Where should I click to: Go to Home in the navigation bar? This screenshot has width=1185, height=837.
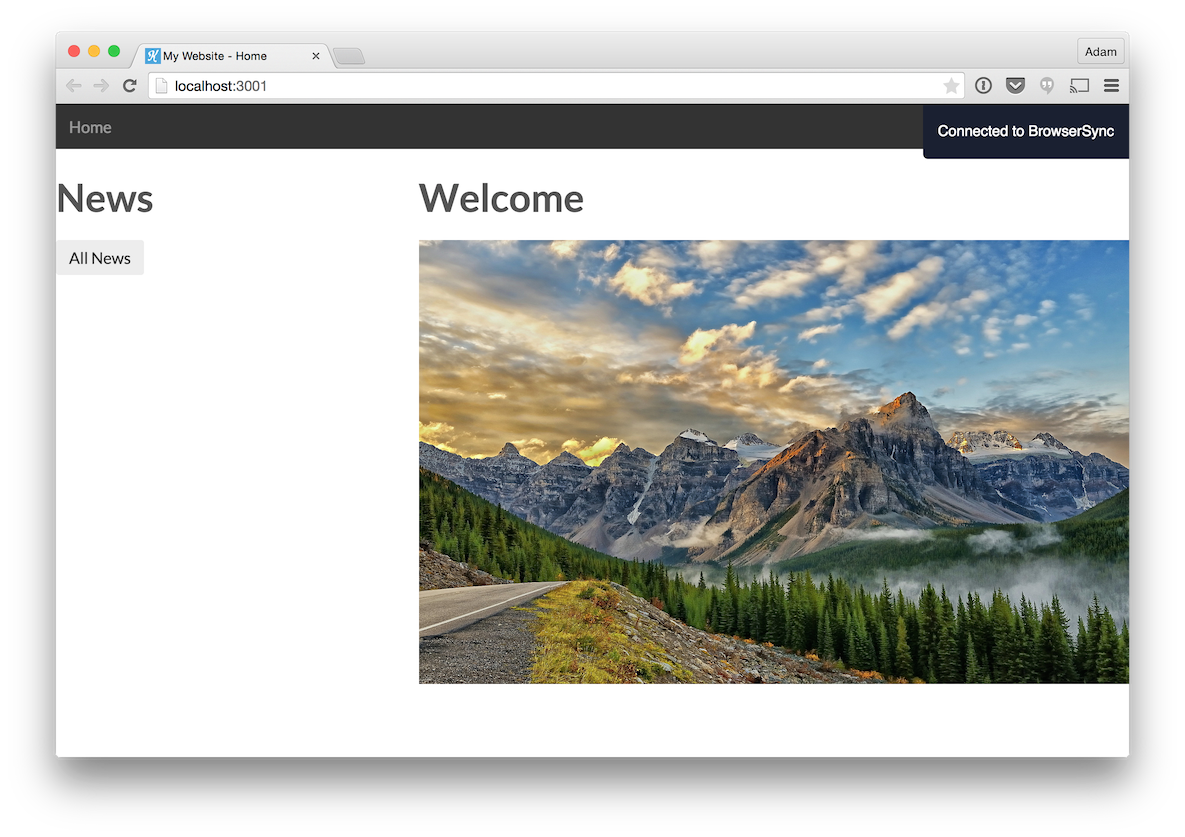click(x=90, y=127)
